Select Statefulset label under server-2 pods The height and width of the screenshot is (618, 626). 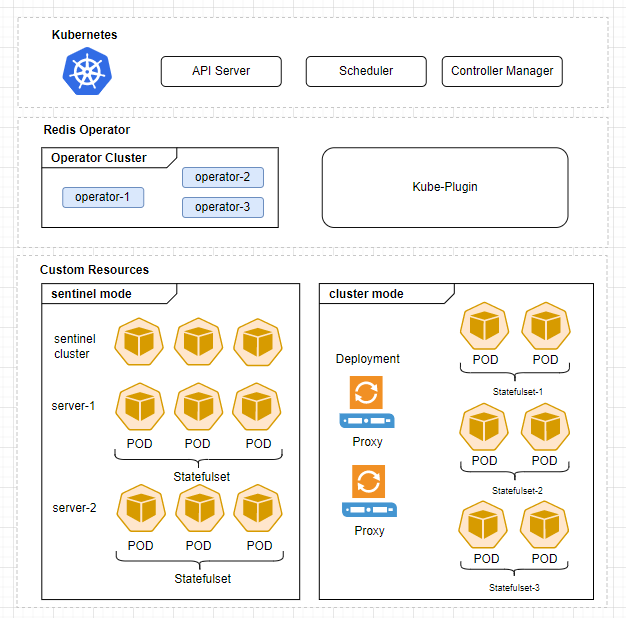coord(202,579)
